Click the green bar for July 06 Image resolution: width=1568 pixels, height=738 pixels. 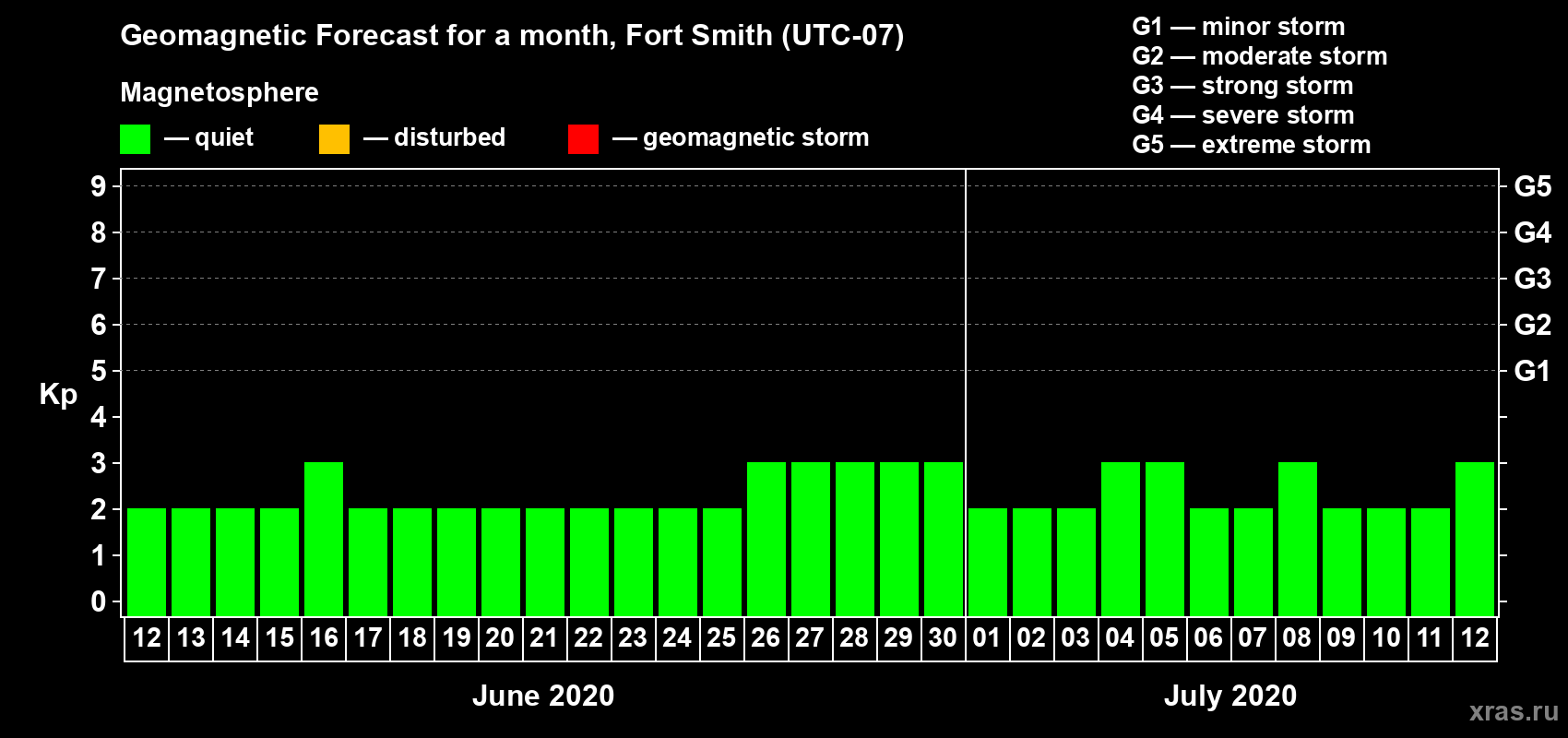click(x=1209, y=562)
